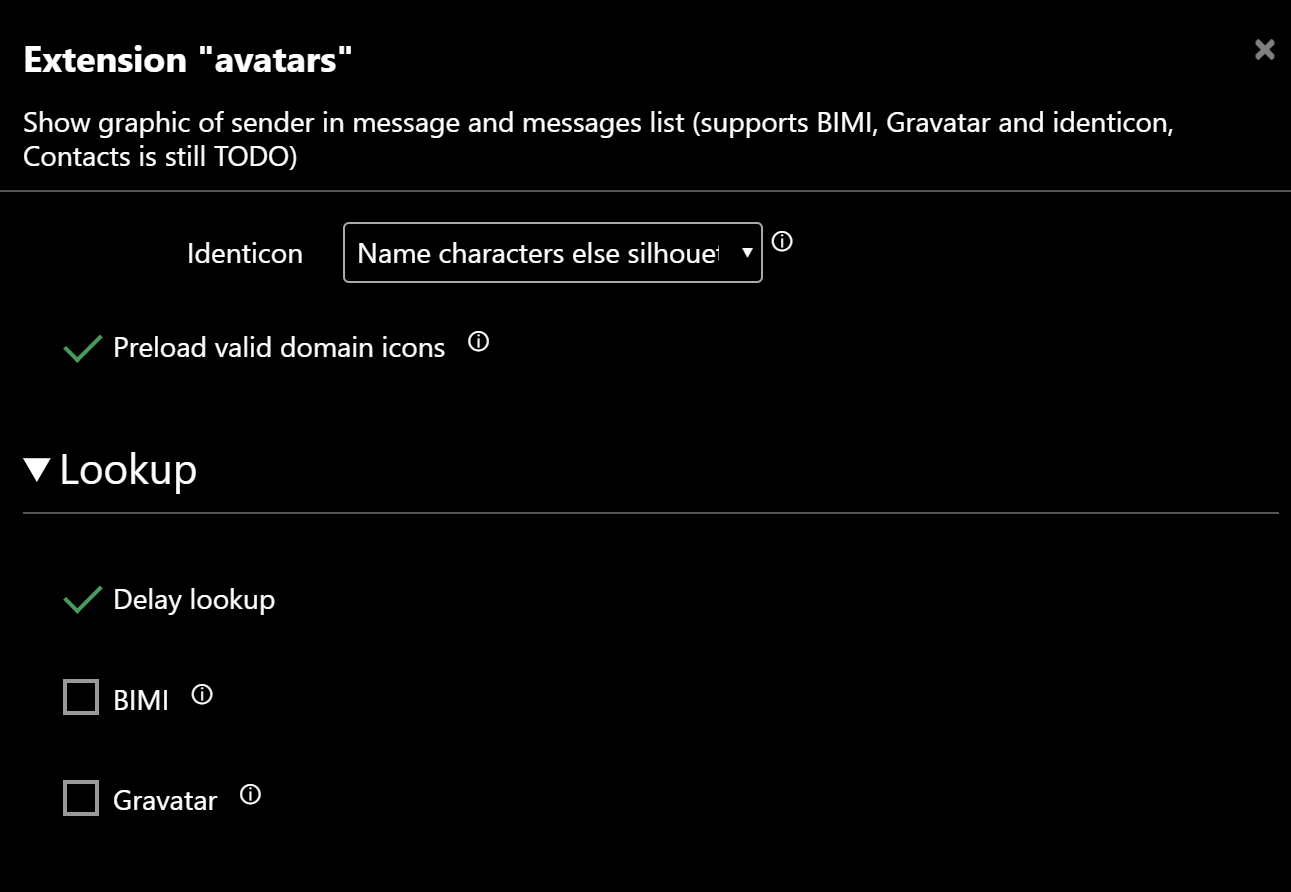The width and height of the screenshot is (1291, 892).
Task: Click the Extension "avatars" title
Action: click(188, 60)
